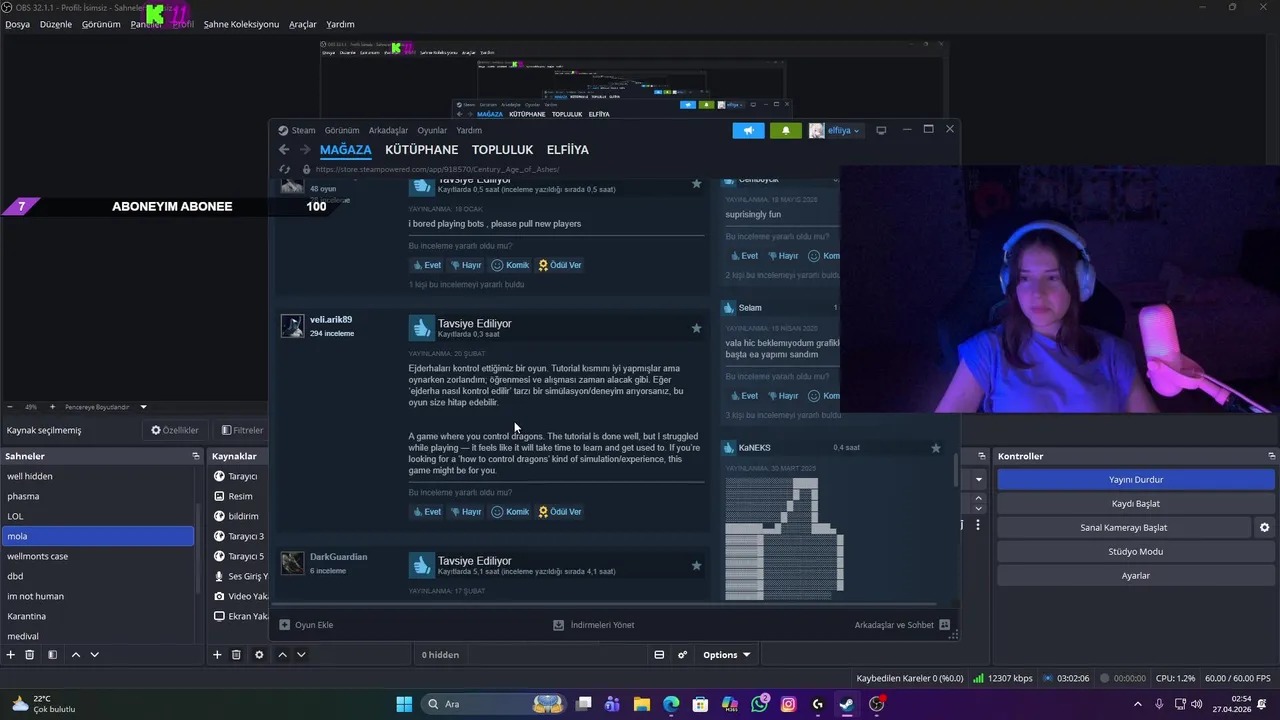Add a new source with plus icon
This screenshot has width=1280, height=720.
(x=217, y=655)
